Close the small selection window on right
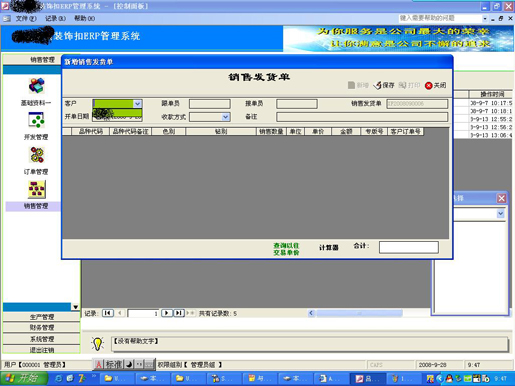The image size is (515, 386). [x=501, y=198]
